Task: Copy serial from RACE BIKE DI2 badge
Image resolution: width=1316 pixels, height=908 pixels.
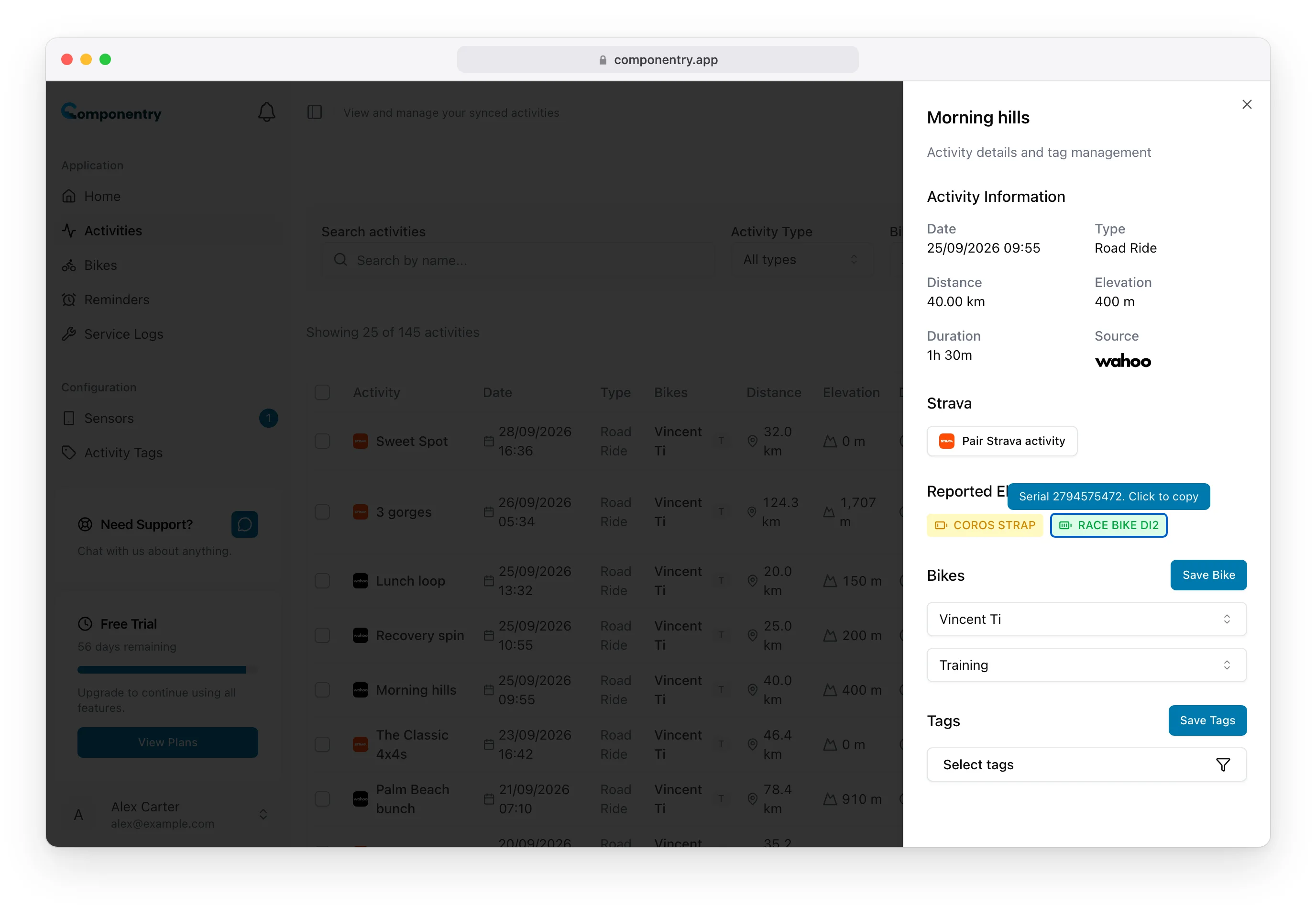Action: (x=1108, y=525)
